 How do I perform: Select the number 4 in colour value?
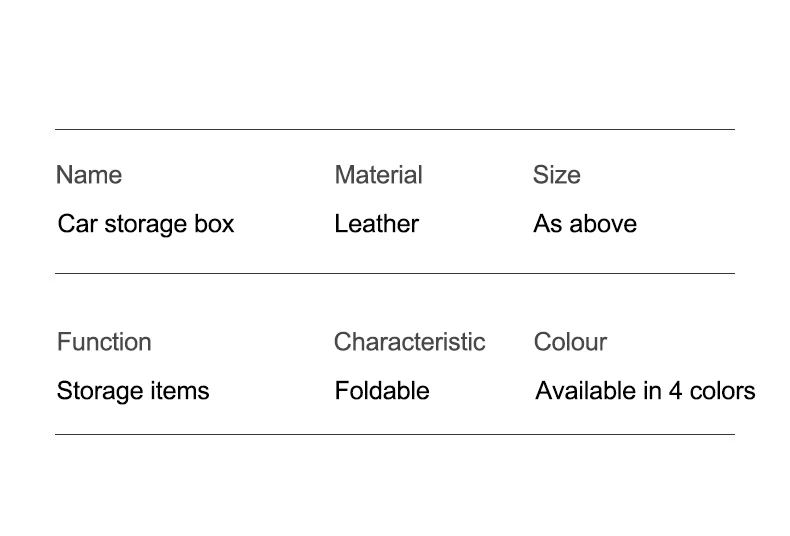tap(676, 391)
